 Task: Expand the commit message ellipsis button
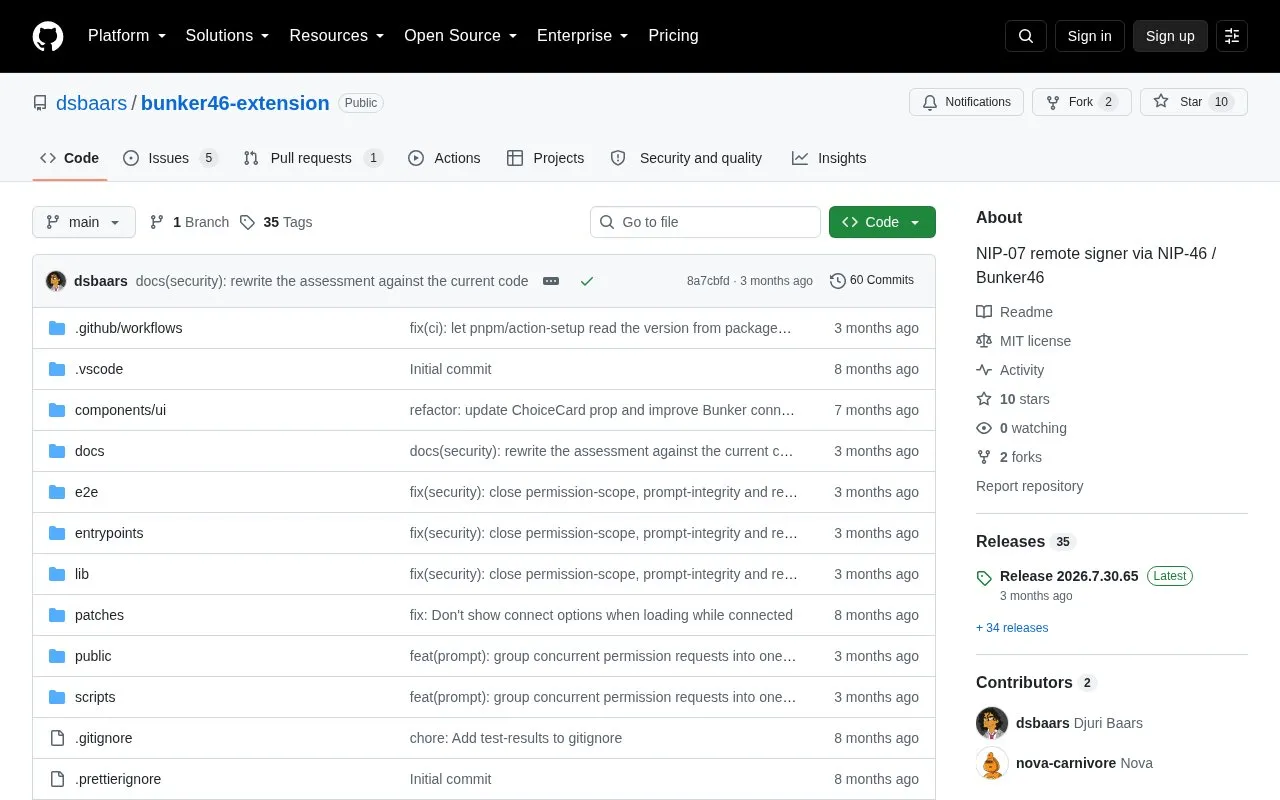click(551, 281)
